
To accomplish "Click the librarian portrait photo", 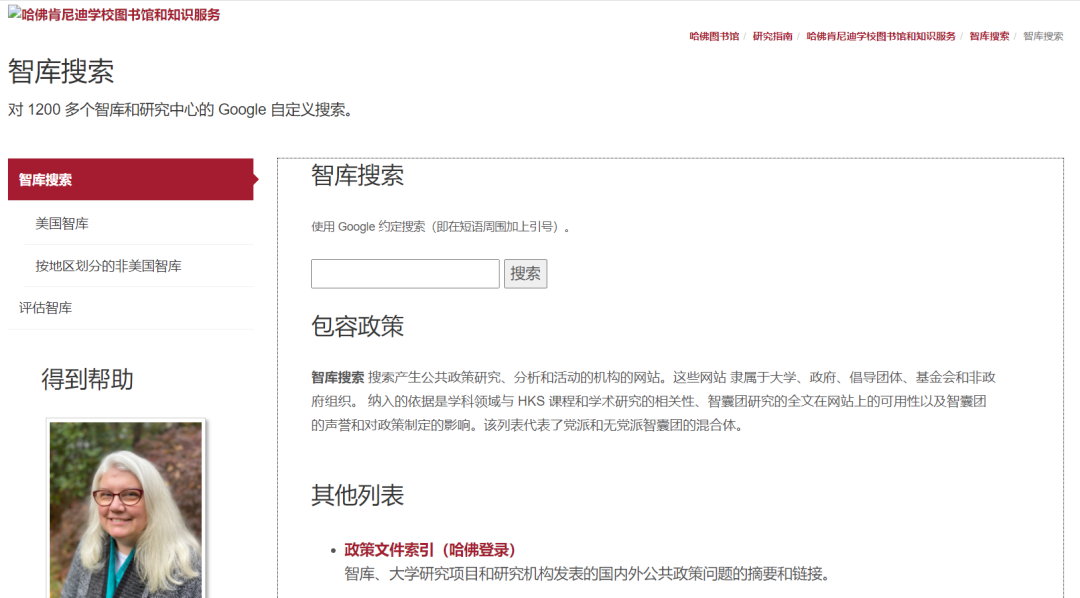I will coord(126,508).
